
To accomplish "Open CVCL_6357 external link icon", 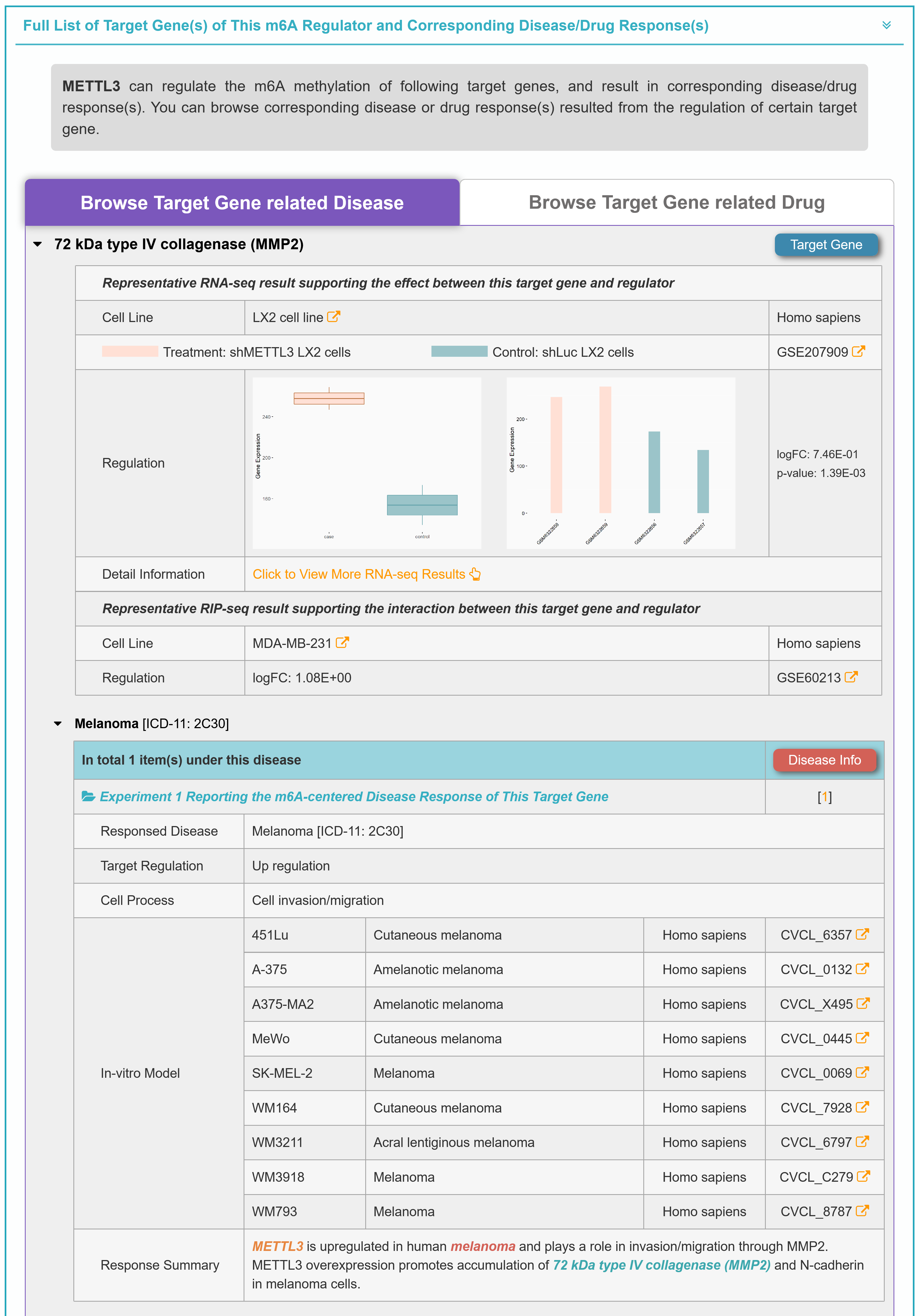I will [862, 934].
